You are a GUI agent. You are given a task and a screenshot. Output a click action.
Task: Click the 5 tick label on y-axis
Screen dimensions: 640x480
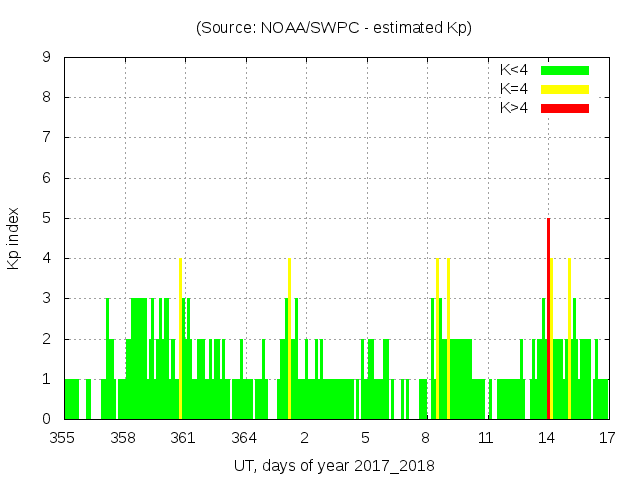click(47, 218)
